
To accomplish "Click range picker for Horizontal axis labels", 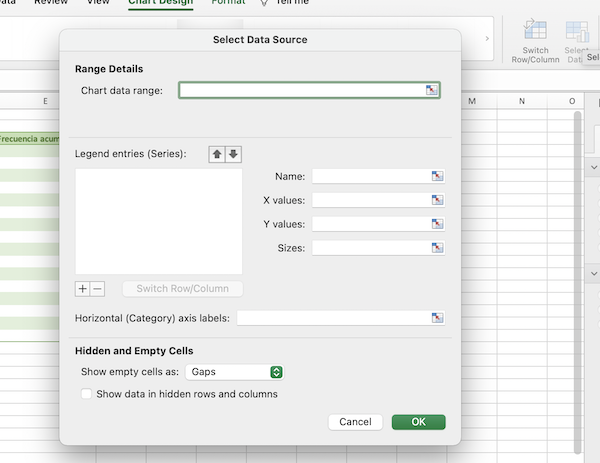I will (x=437, y=318).
